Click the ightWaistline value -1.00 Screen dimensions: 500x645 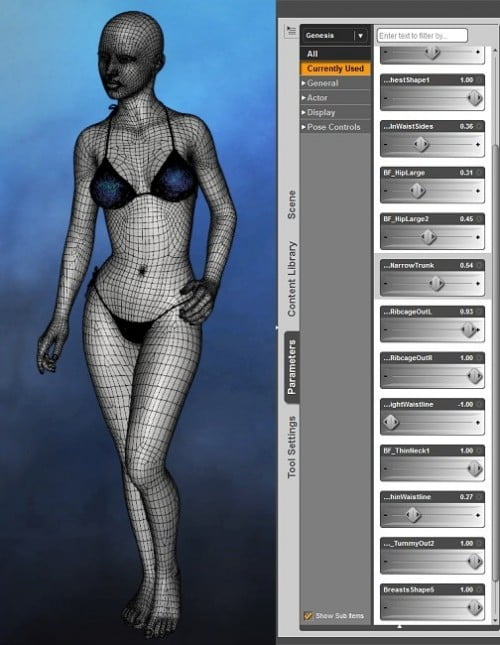click(x=465, y=405)
